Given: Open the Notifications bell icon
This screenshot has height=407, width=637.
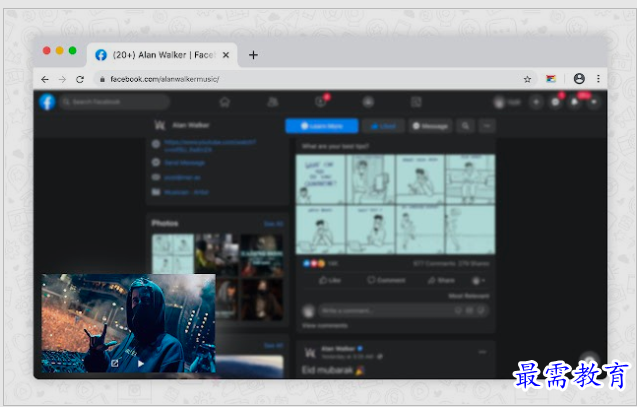Looking at the screenshot, I should 574,102.
